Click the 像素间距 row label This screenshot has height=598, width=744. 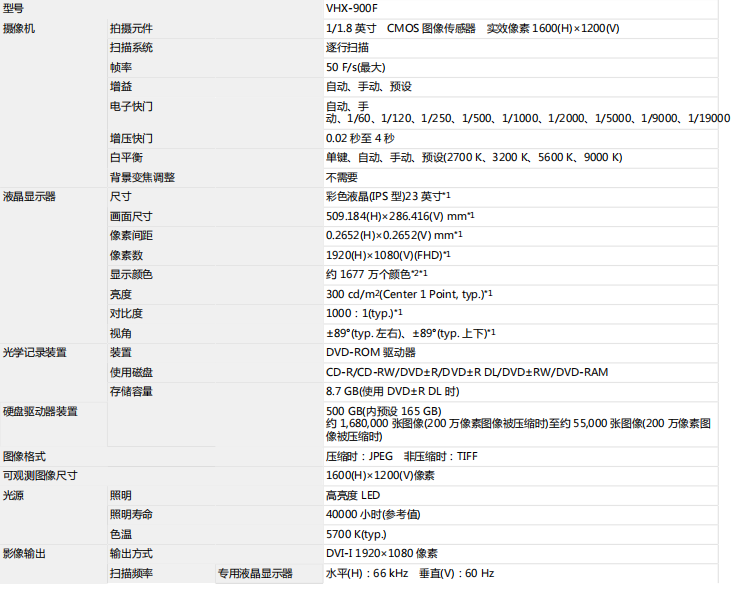click(x=132, y=235)
